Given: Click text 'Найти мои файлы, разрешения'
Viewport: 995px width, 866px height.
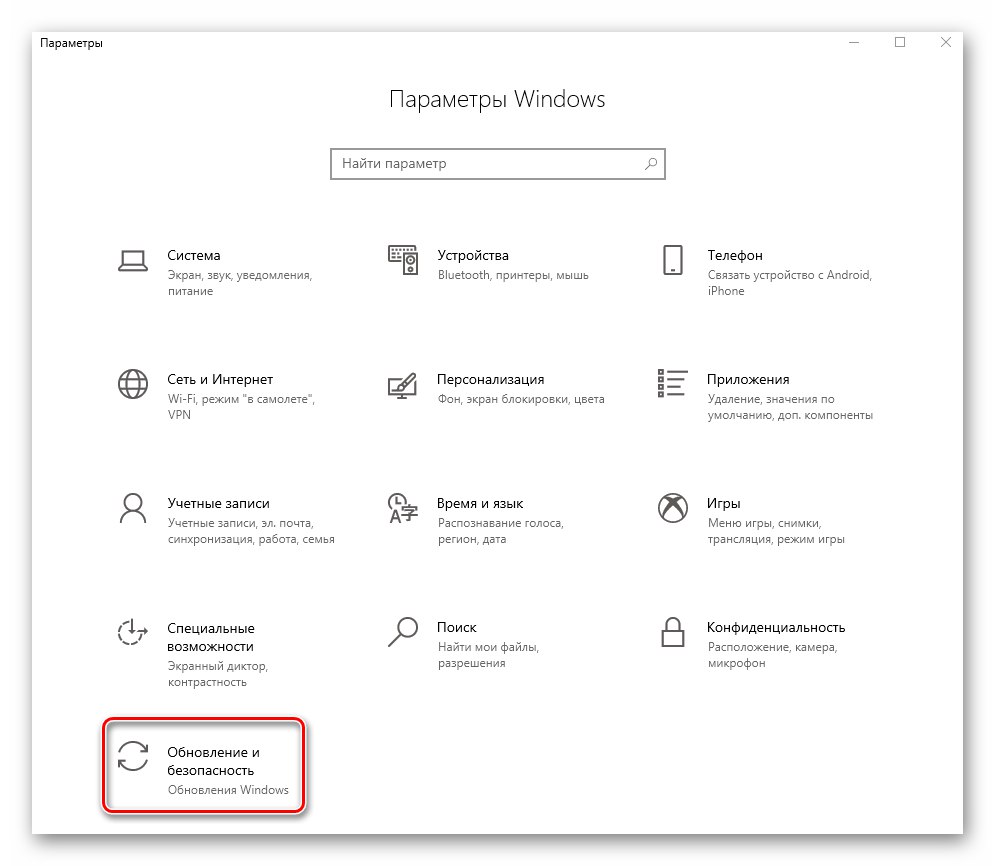Looking at the screenshot, I should [488, 655].
